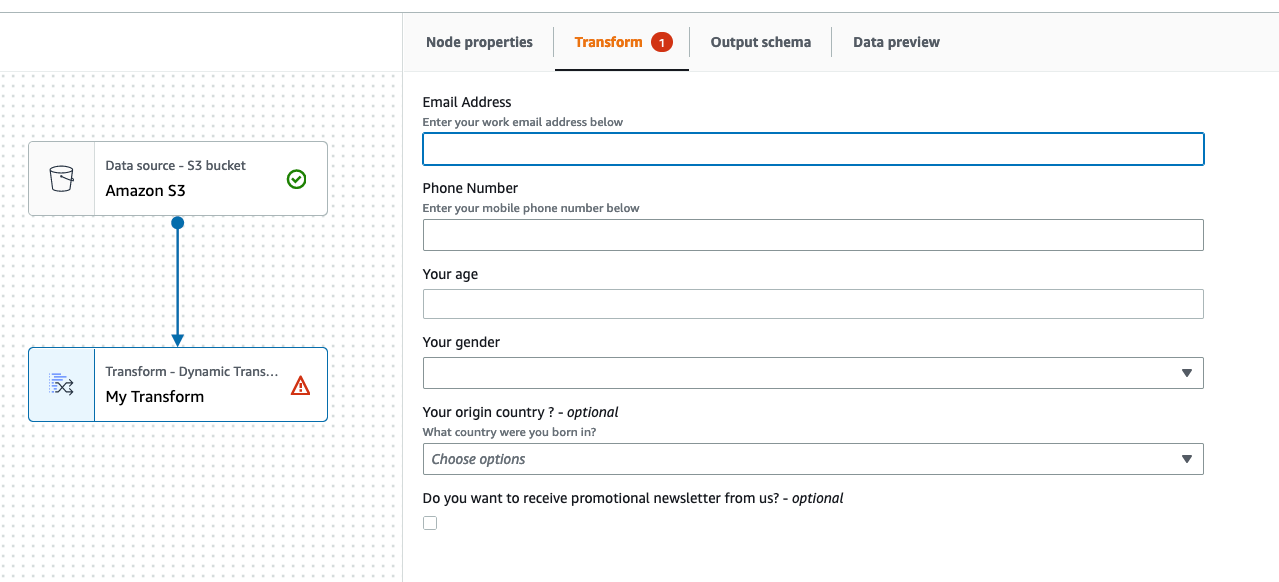Open the Your gender dropdown

[813, 372]
